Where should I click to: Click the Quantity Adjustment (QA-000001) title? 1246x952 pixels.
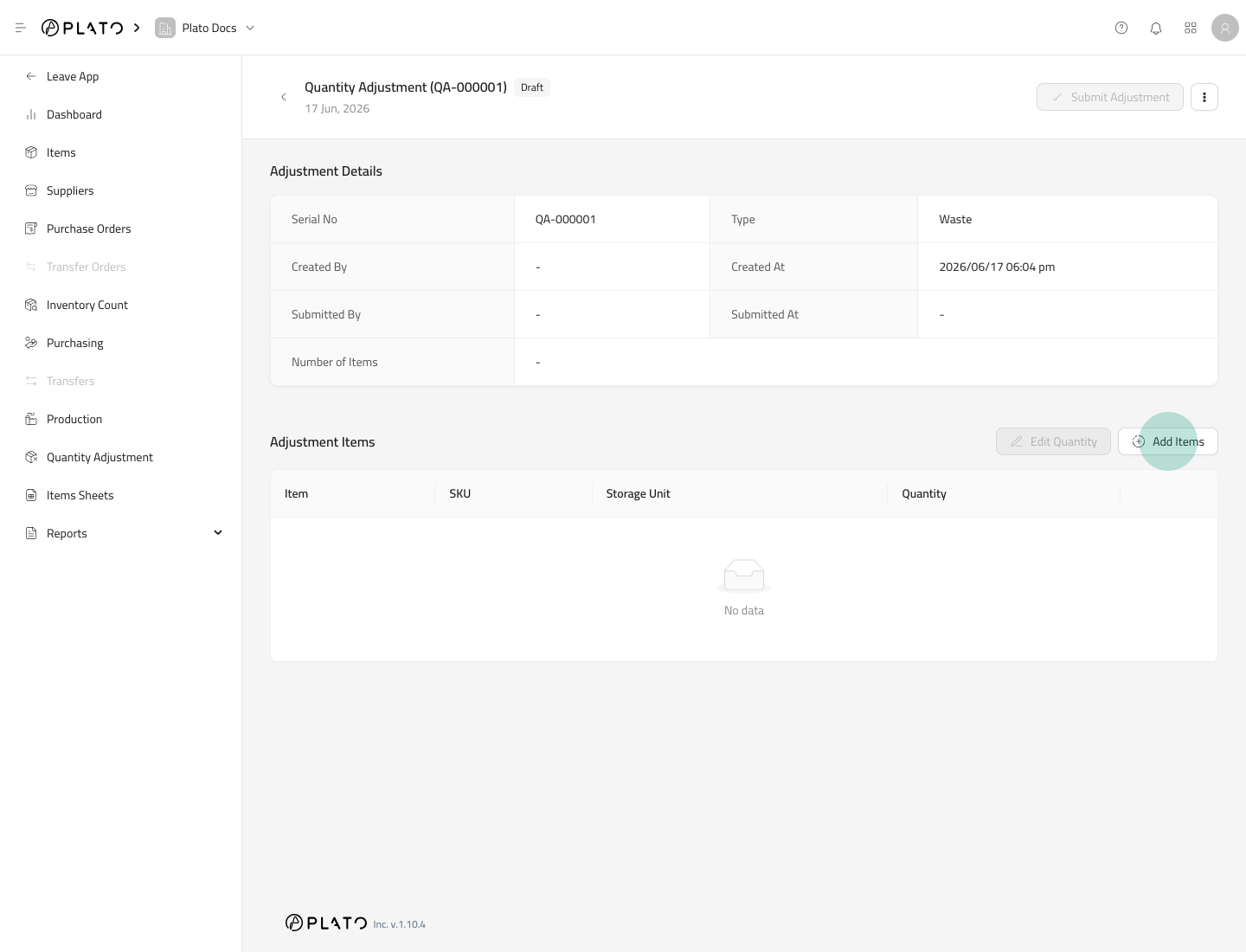406,87
